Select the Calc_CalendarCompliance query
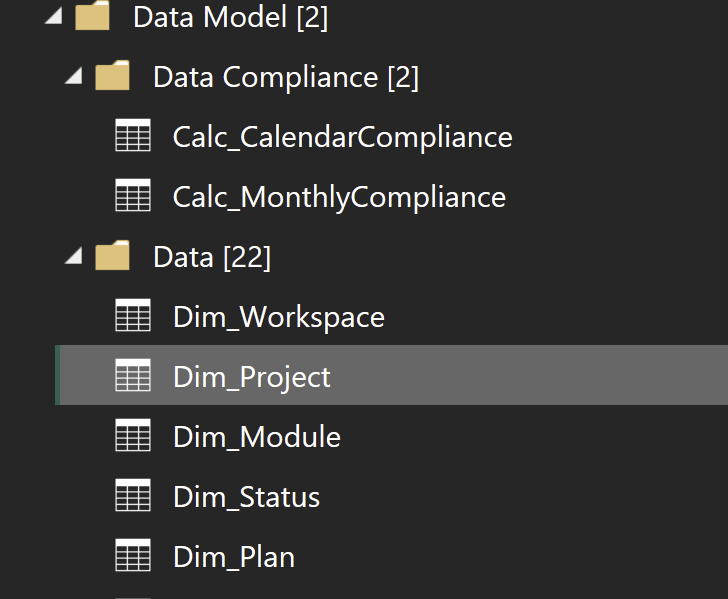728x599 pixels. tap(342, 137)
